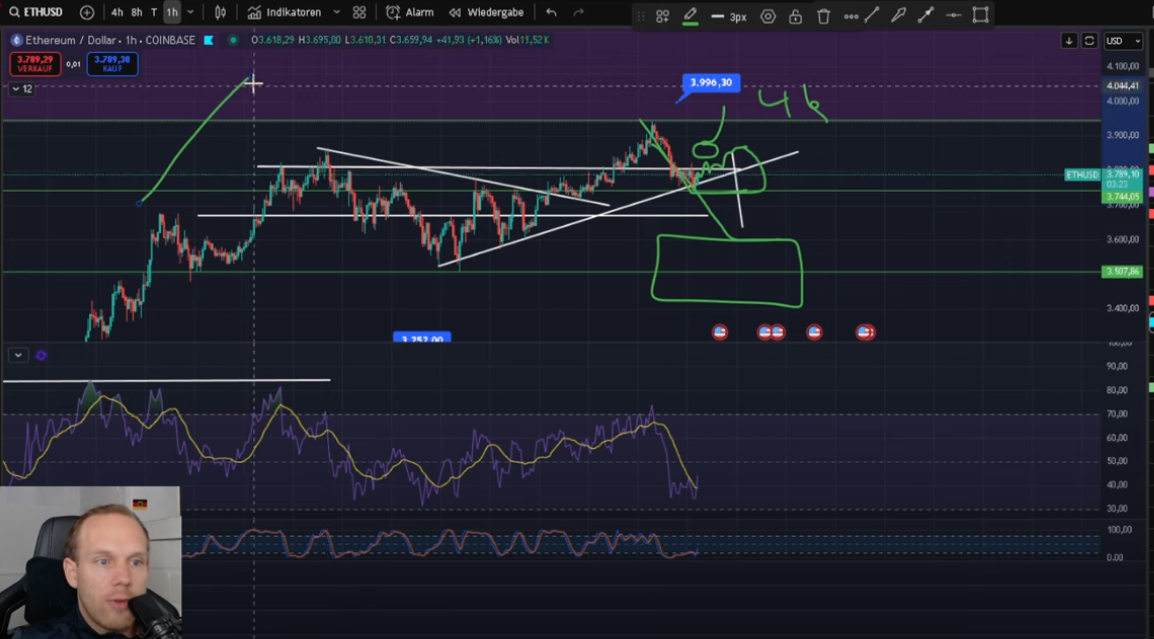Image resolution: width=1154 pixels, height=639 pixels.
Task: Expand the collapsed indicators list showing 12
Action: (21, 89)
